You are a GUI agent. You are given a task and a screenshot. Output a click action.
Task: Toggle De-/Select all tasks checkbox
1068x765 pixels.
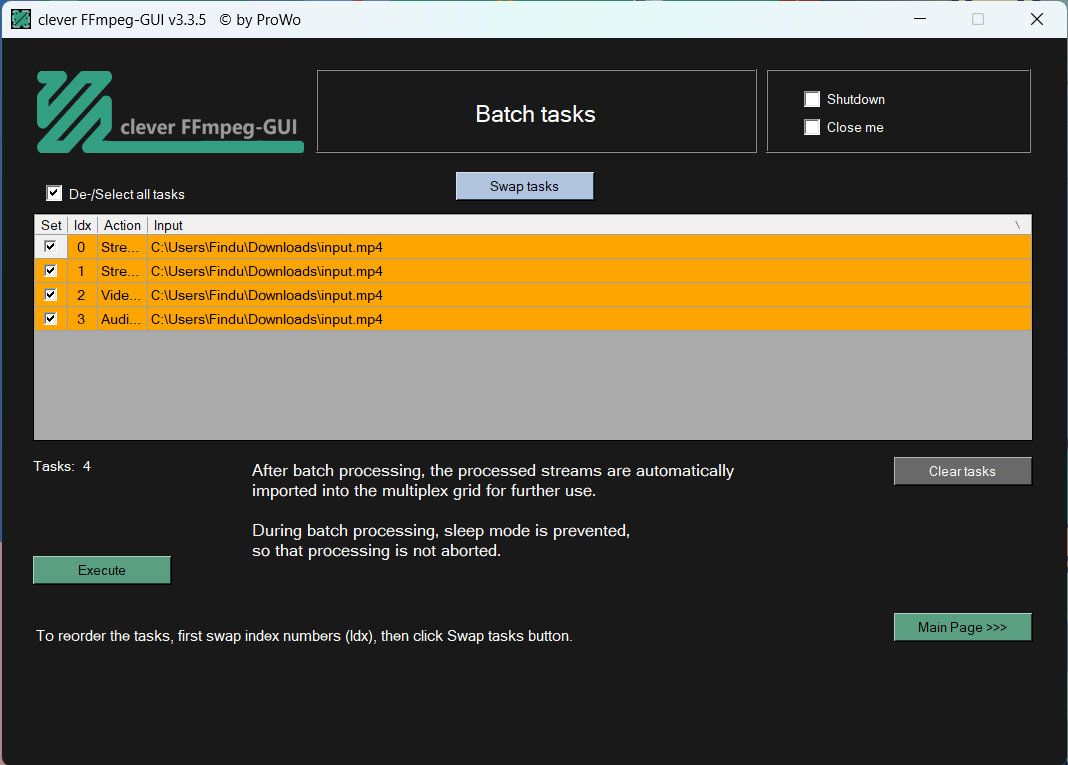tap(54, 193)
